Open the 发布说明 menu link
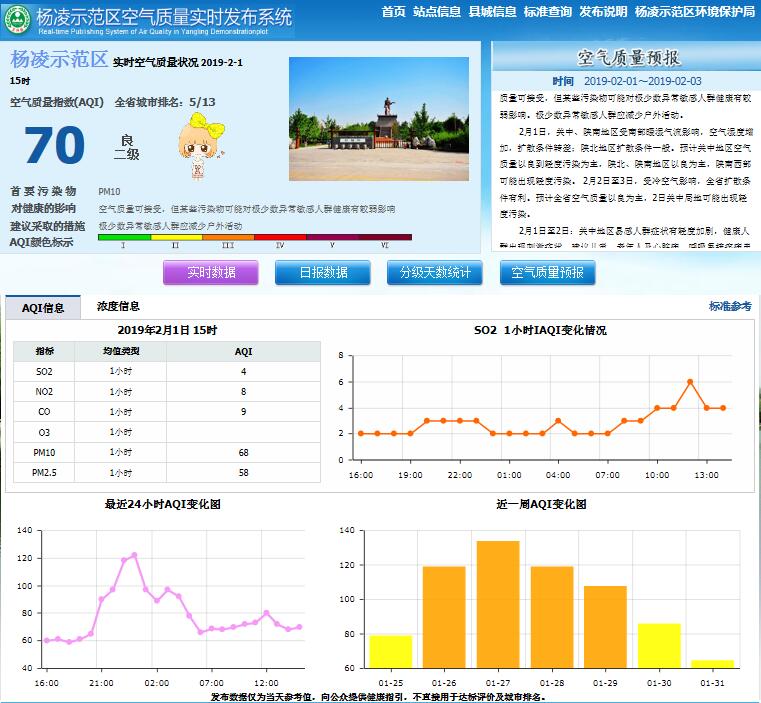The height and width of the screenshot is (703, 761). (603, 12)
